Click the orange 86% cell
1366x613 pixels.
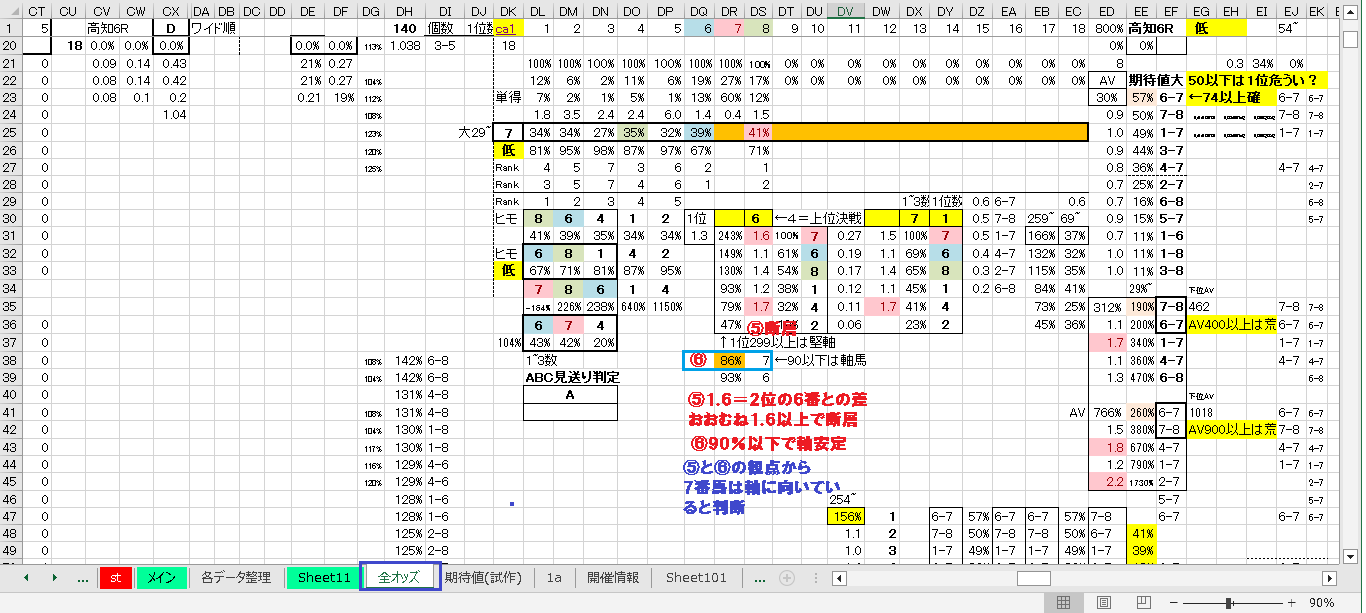[731, 359]
